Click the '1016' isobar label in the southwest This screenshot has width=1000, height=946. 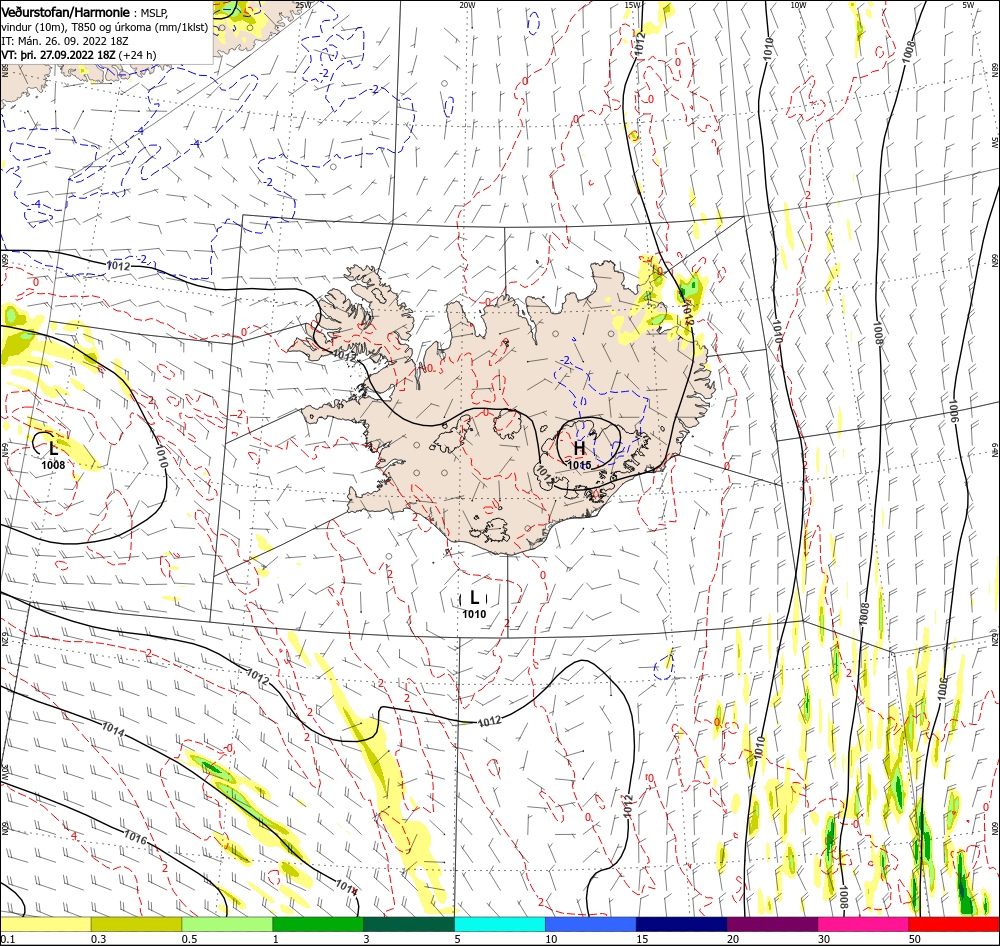135,836
